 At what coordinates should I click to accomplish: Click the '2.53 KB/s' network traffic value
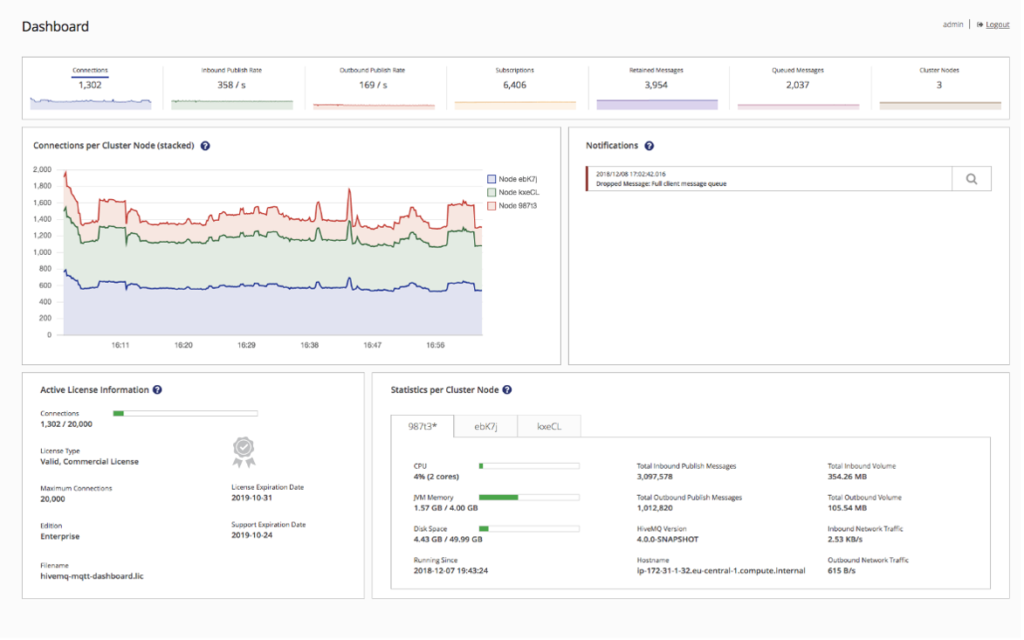coord(845,539)
